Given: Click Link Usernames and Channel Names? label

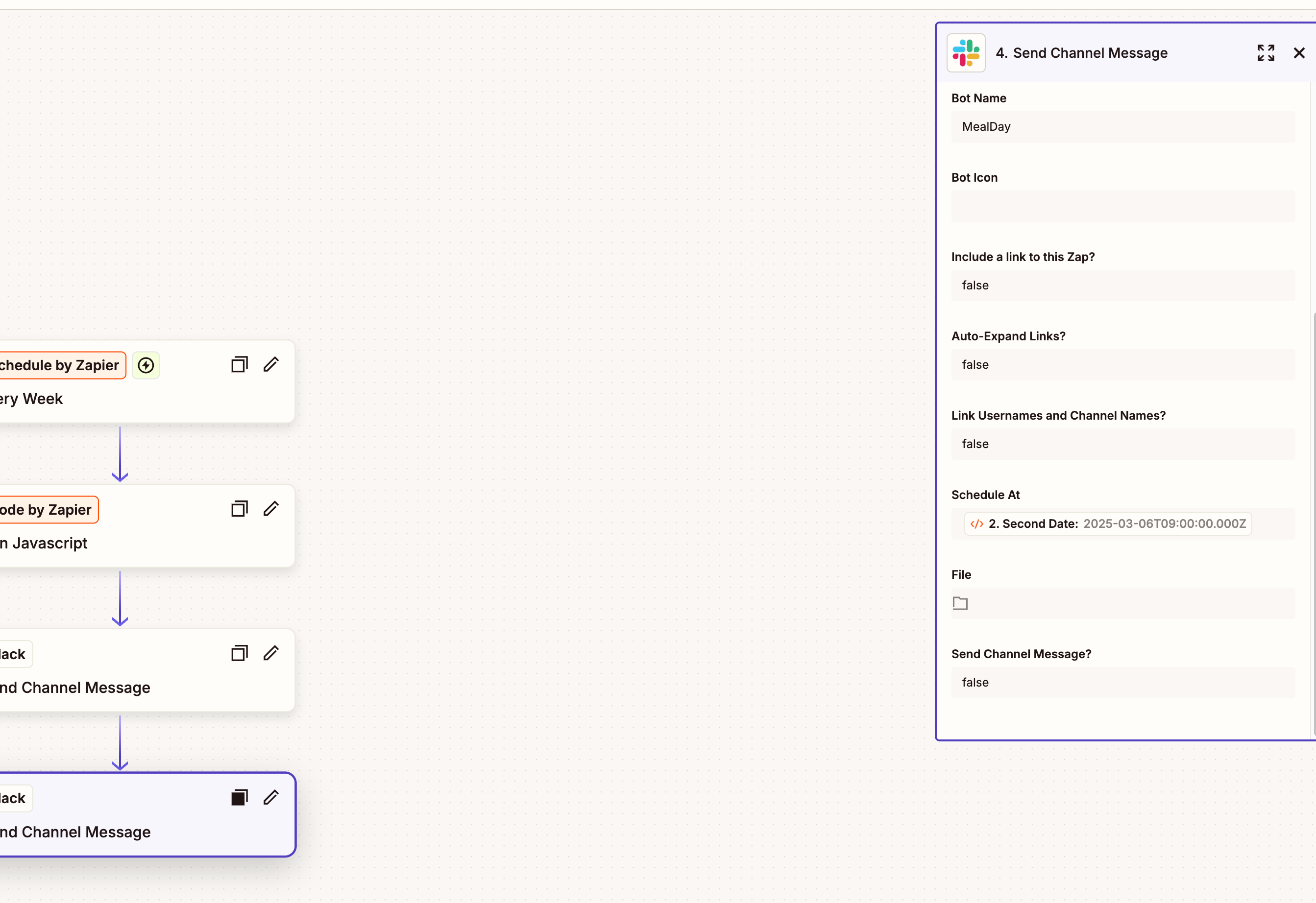Looking at the screenshot, I should tap(1058, 416).
